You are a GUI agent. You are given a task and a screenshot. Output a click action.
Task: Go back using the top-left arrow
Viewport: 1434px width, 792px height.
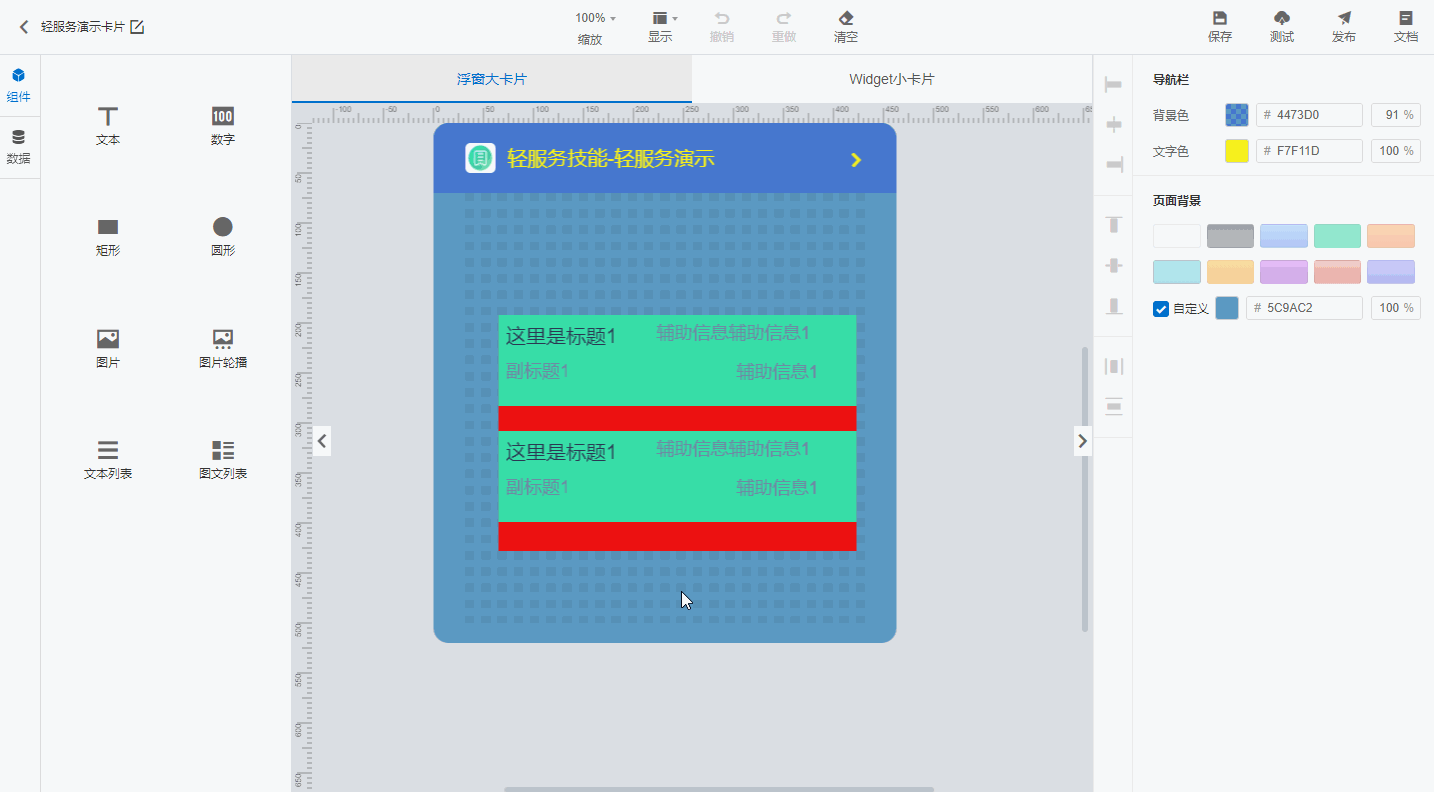click(x=24, y=27)
